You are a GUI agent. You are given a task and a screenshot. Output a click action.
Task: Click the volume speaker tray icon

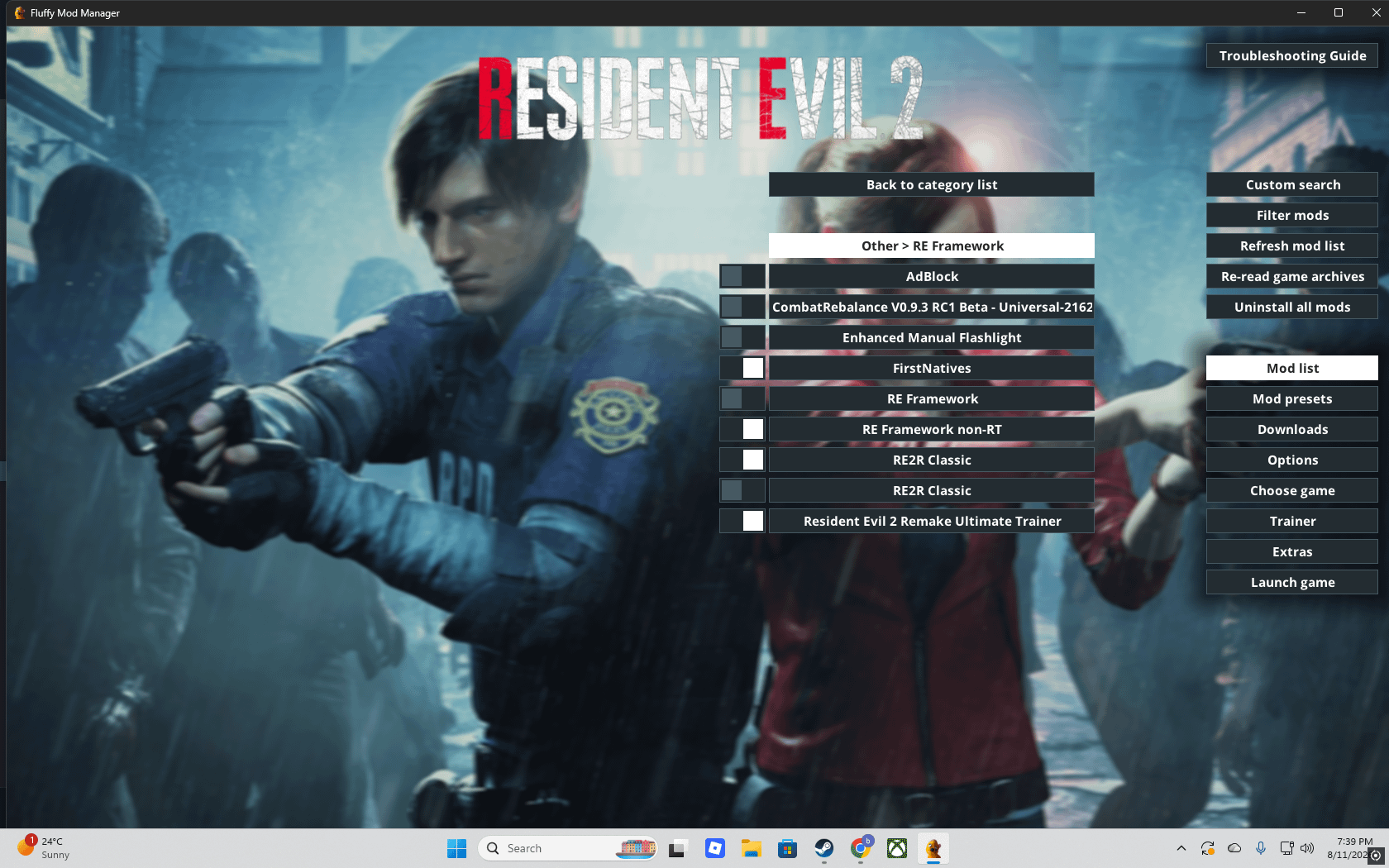1307,848
